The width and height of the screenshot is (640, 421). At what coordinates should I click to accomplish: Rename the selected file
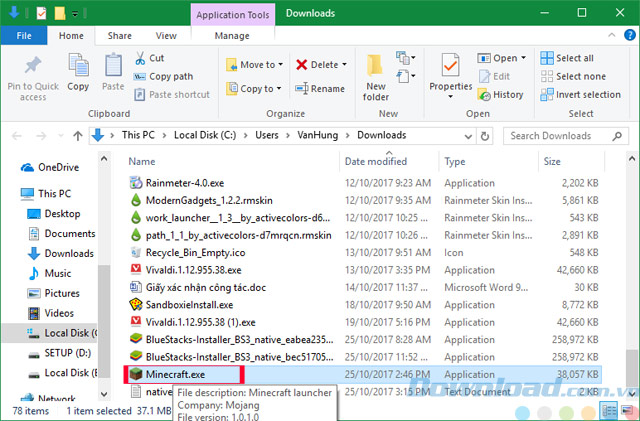[320, 89]
